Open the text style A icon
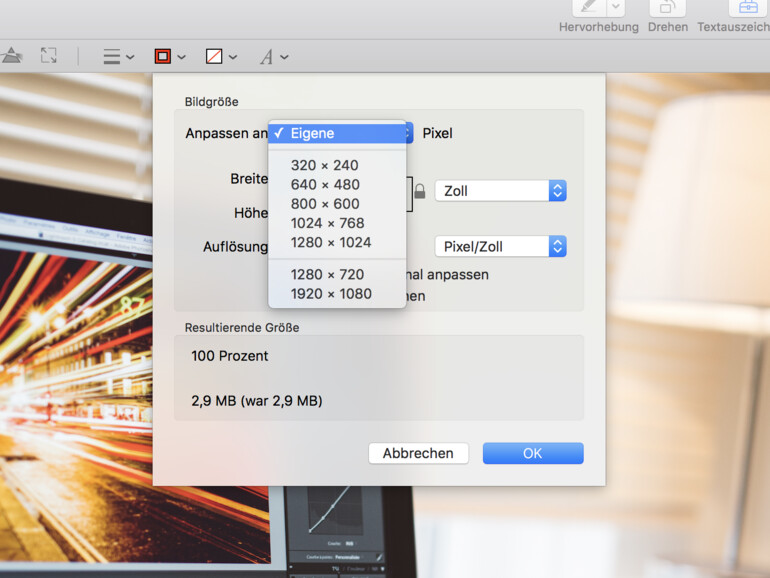 click(267, 57)
